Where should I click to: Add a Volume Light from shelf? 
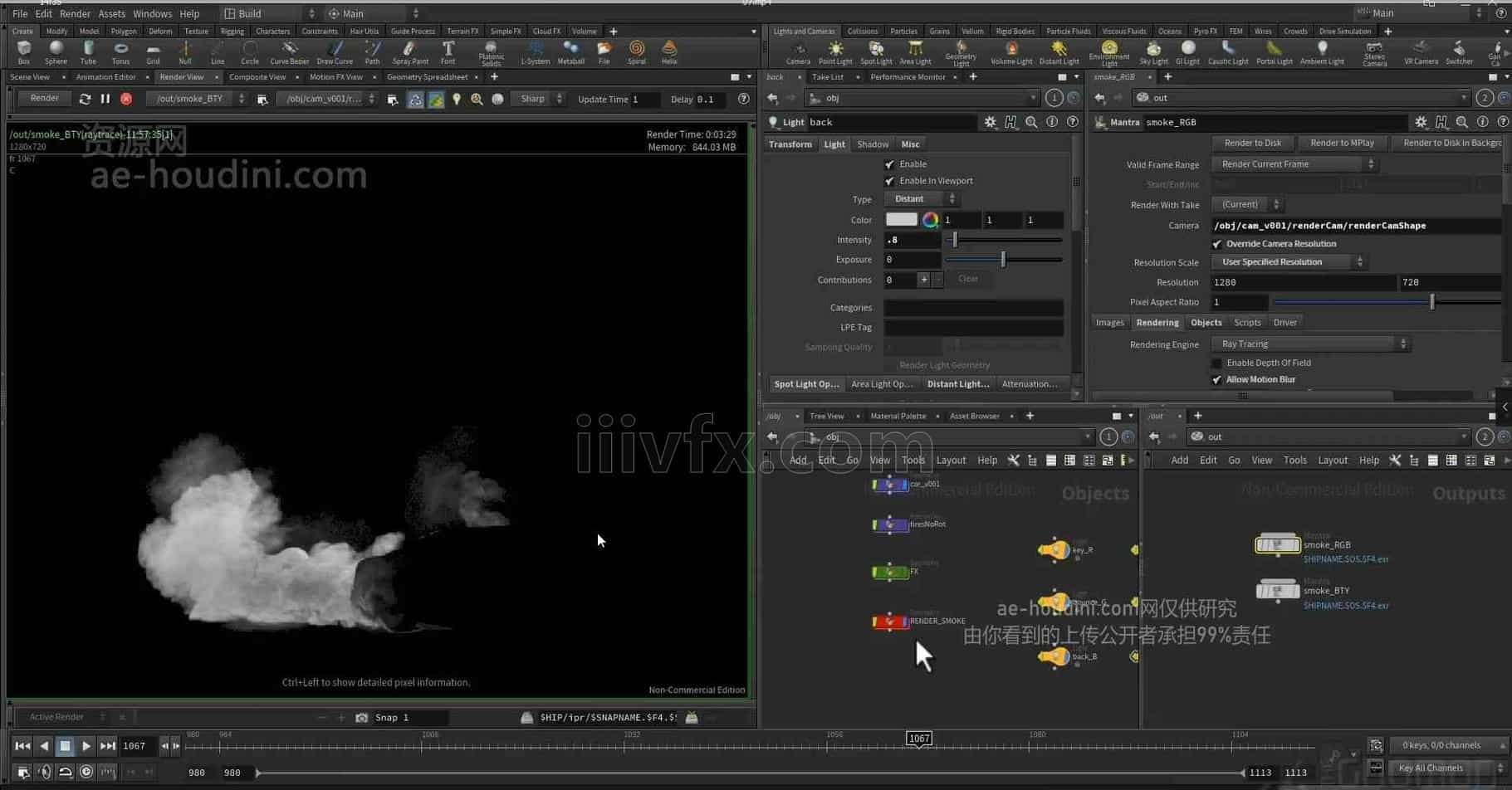pyautogui.click(x=1011, y=52)
